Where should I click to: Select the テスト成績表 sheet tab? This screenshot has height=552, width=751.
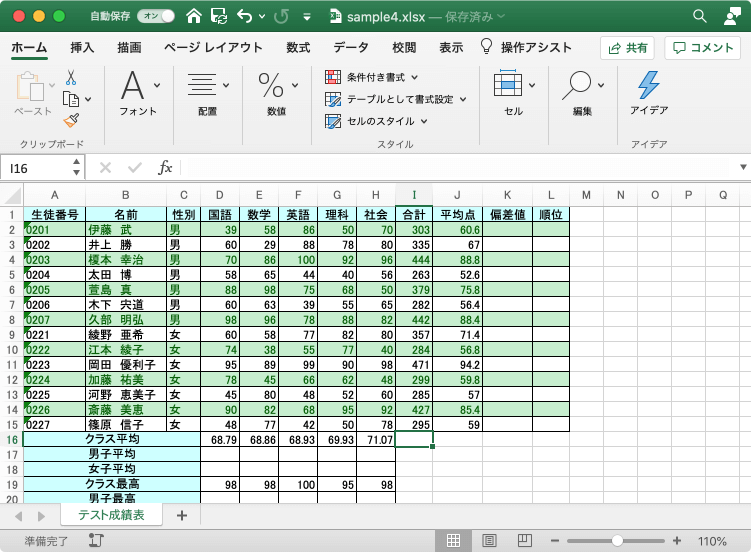pos(111,515)
